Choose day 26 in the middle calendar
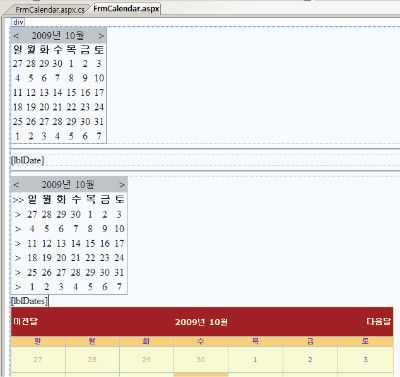This screenshot has height=377, width=400. click(x=47, y=272)
